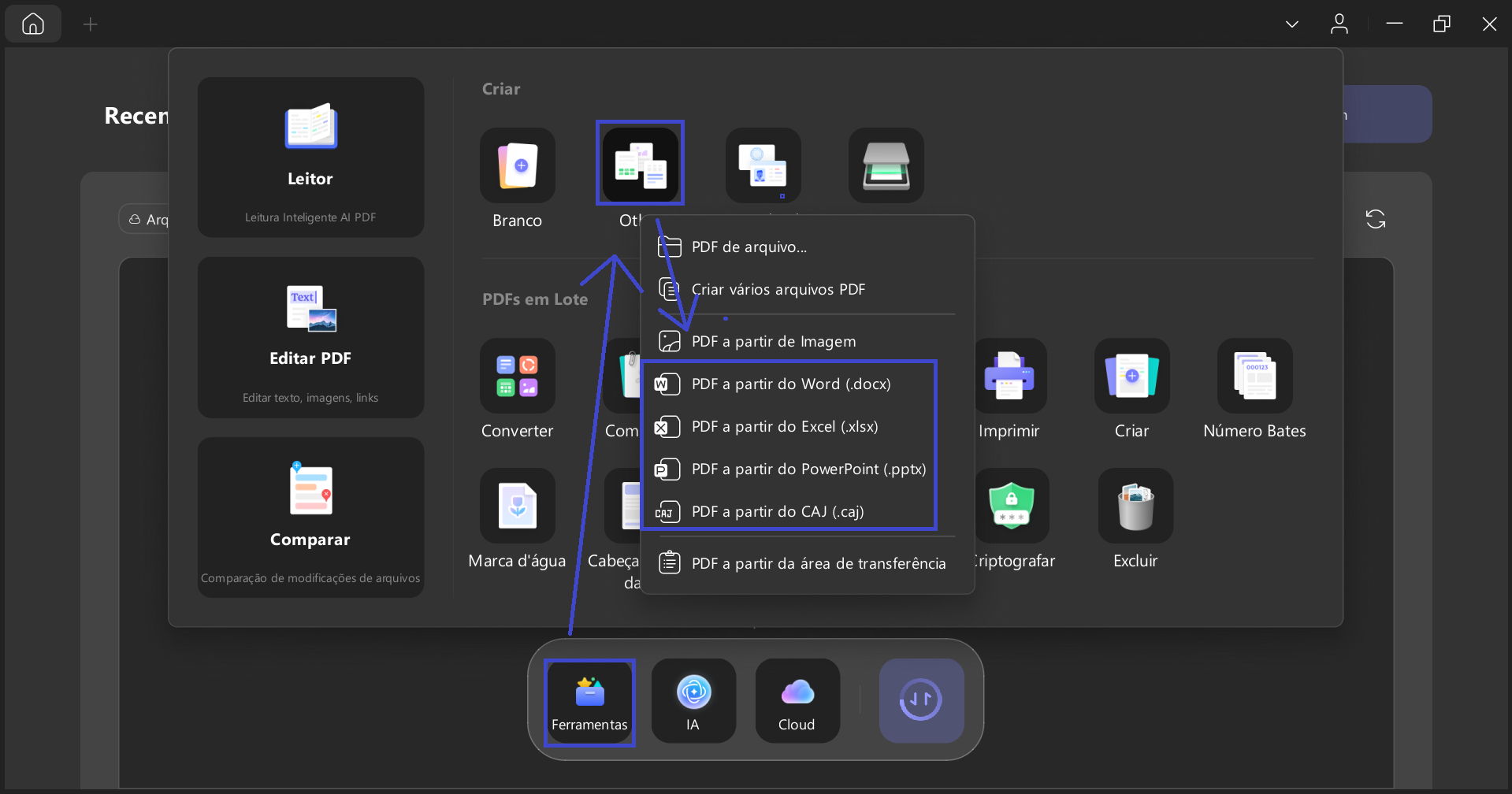
Task: Click the image icon in menu
Action: (x=670, y=341)
